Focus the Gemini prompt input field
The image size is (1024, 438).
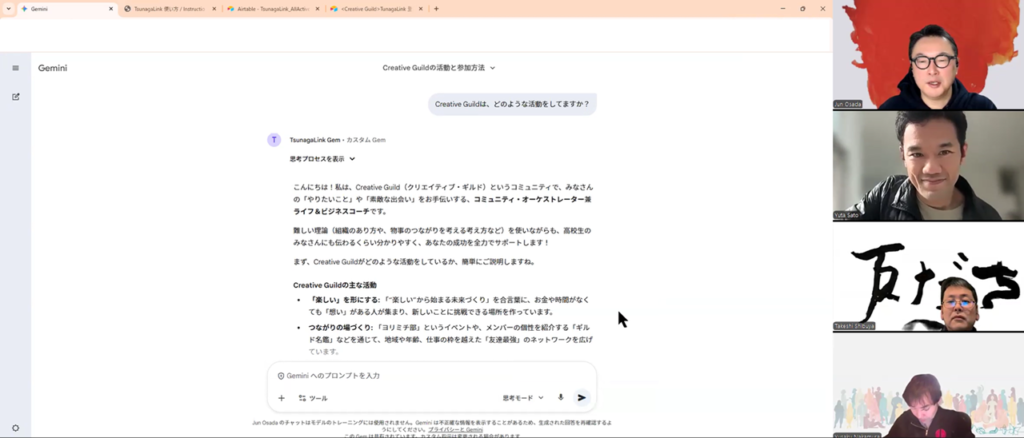[420, 375]
